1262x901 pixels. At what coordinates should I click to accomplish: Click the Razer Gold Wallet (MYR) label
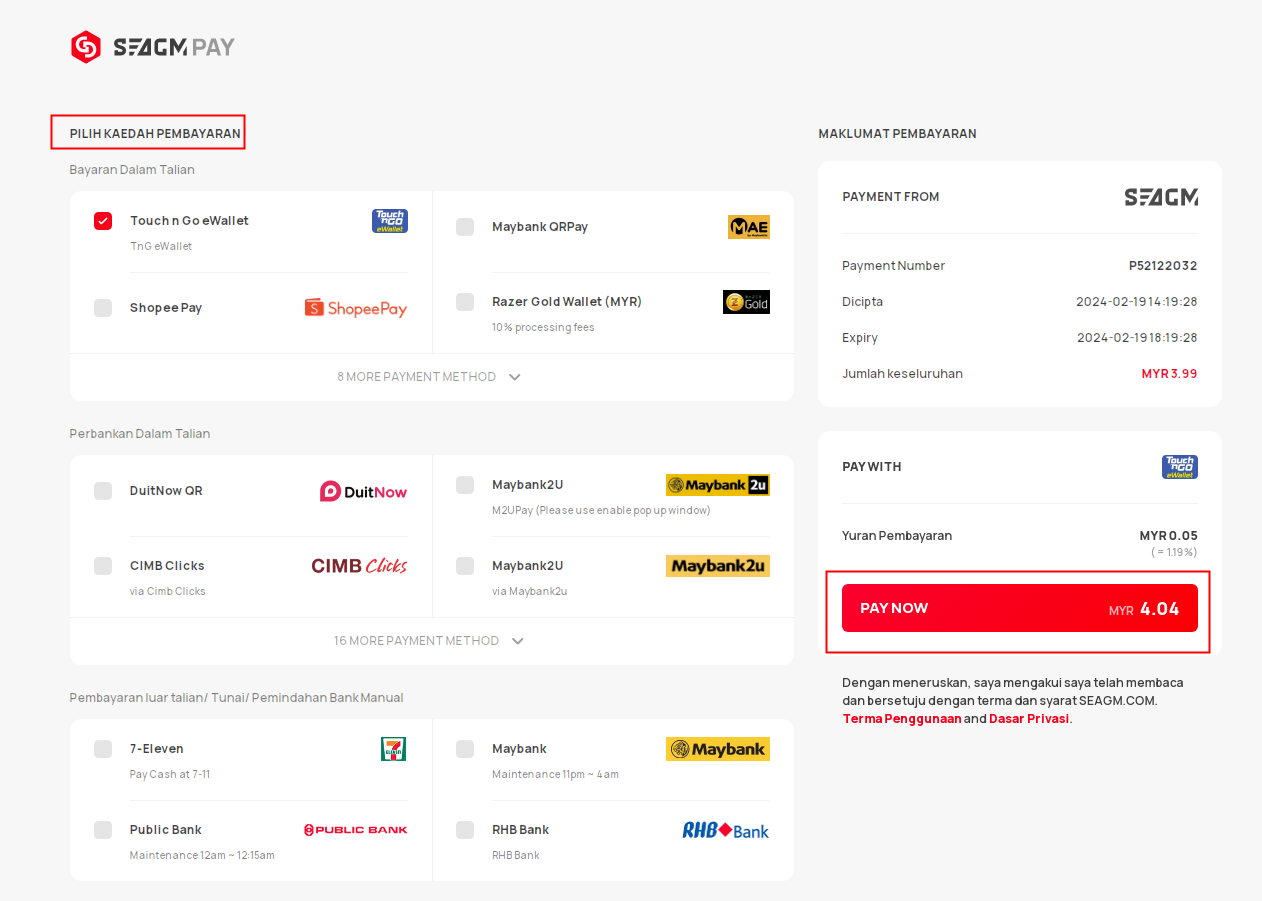[567, 302]
